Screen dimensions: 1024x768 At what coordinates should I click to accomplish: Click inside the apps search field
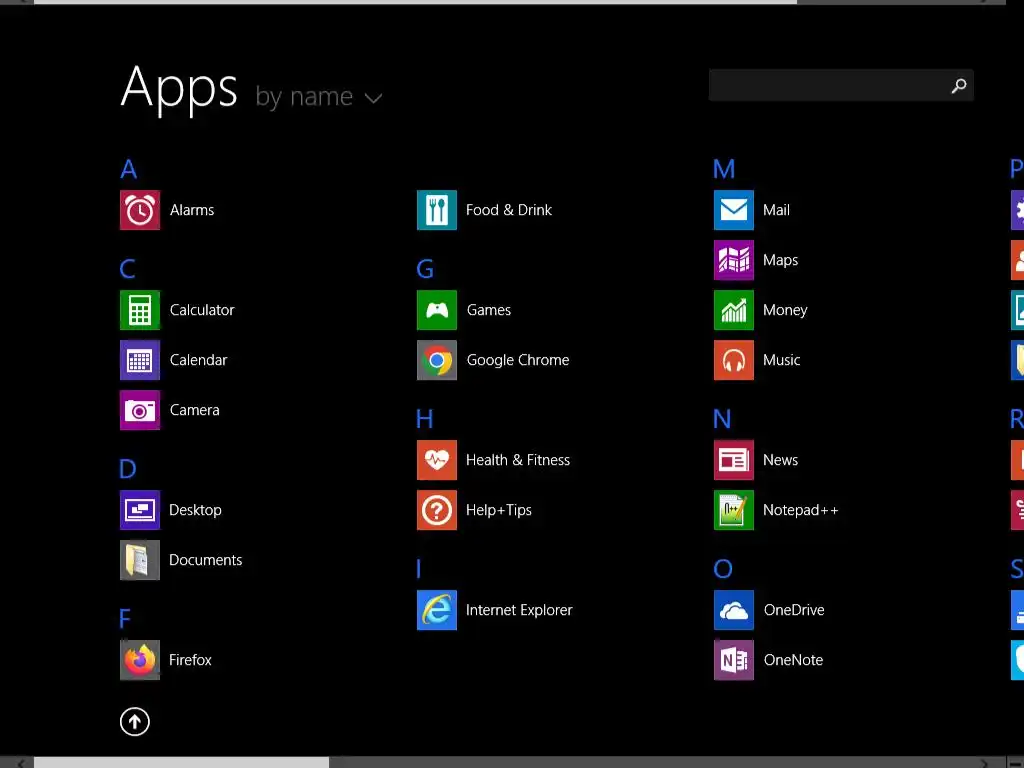(841, 85)
